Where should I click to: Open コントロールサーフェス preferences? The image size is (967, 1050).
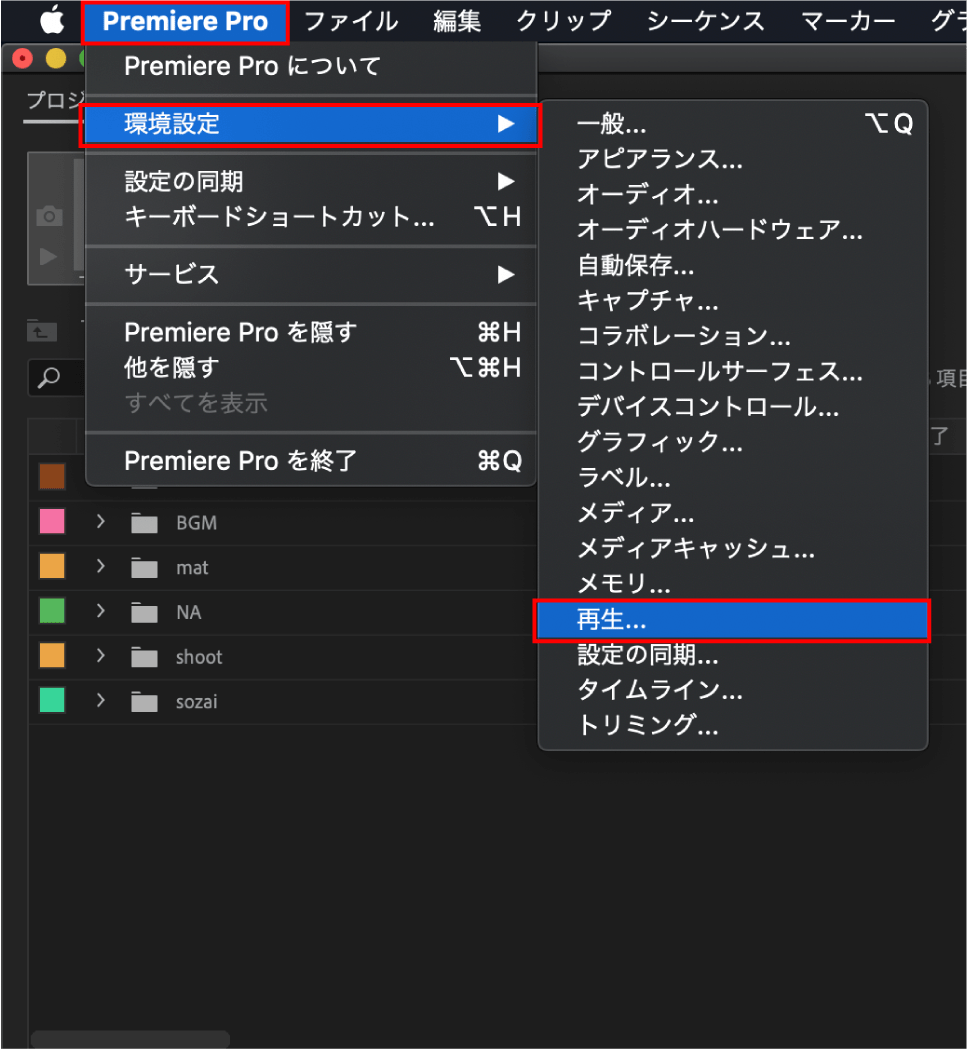pyautogui.click(x=733, y=372)
